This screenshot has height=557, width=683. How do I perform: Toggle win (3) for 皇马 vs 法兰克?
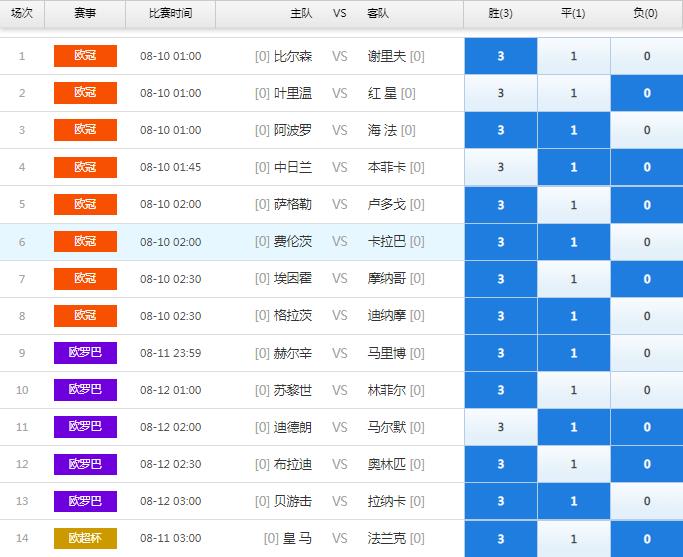(x=500, y=538)
